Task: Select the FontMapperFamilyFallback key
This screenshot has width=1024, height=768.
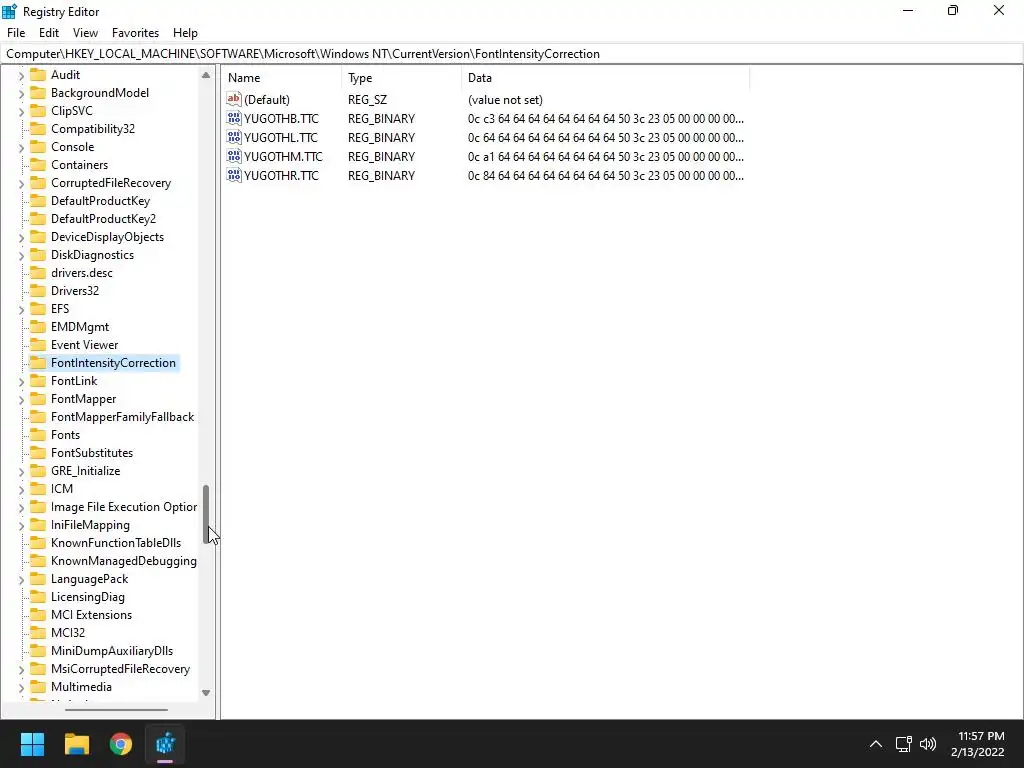Action: pos(123,417)
